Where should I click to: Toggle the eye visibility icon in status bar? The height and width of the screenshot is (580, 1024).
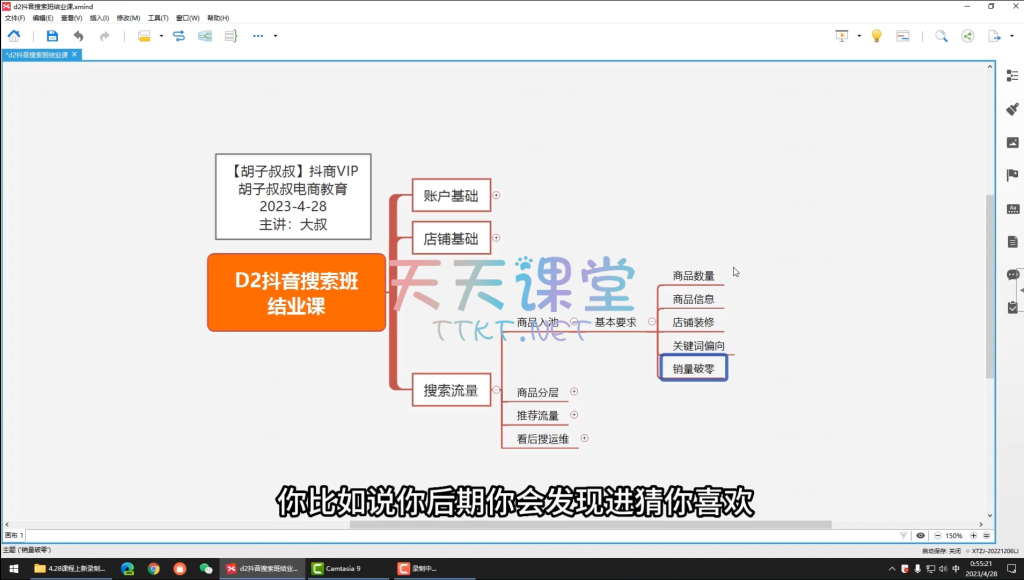coord(921,535)
